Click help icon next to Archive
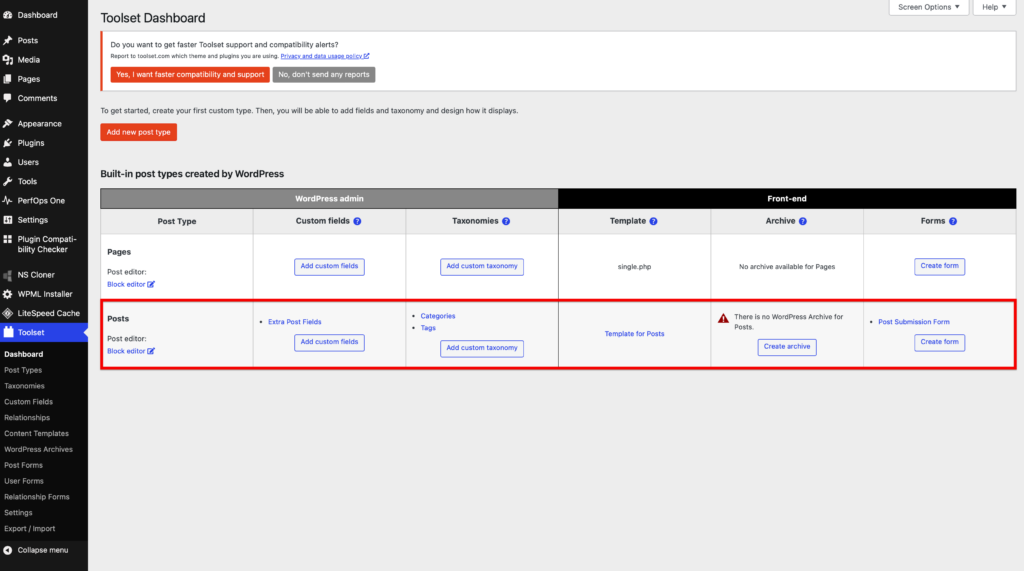Screen dimensions: 1024x571 803,221
